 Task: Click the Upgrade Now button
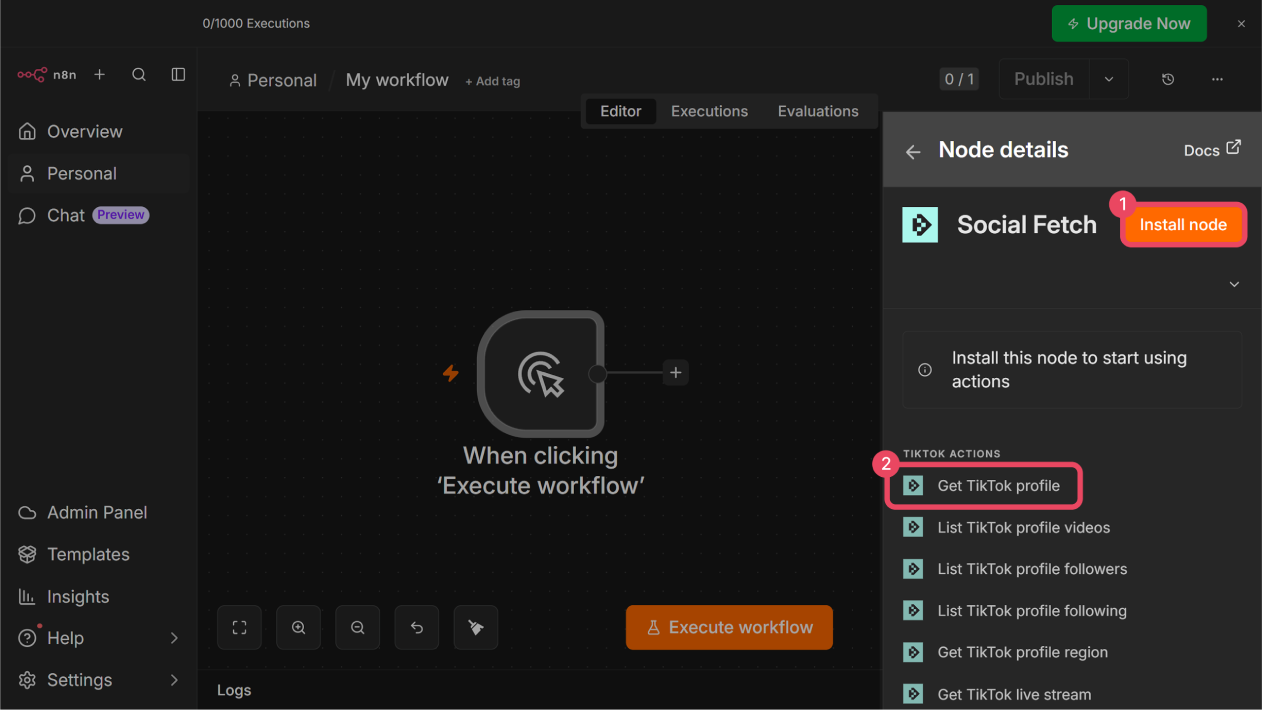(x=1129, y=23)
